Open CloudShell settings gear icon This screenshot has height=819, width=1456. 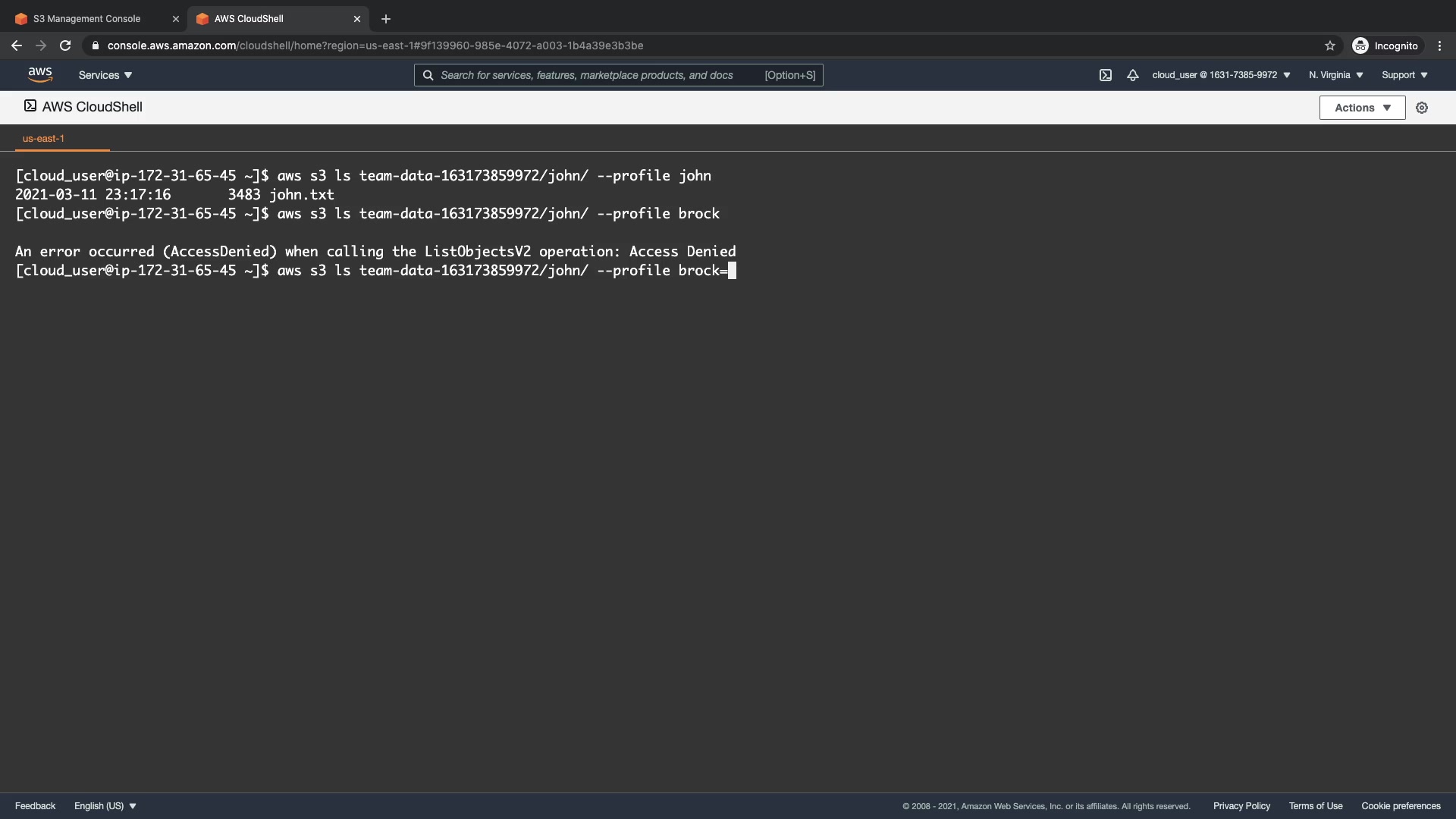(x=1422, y=108)
